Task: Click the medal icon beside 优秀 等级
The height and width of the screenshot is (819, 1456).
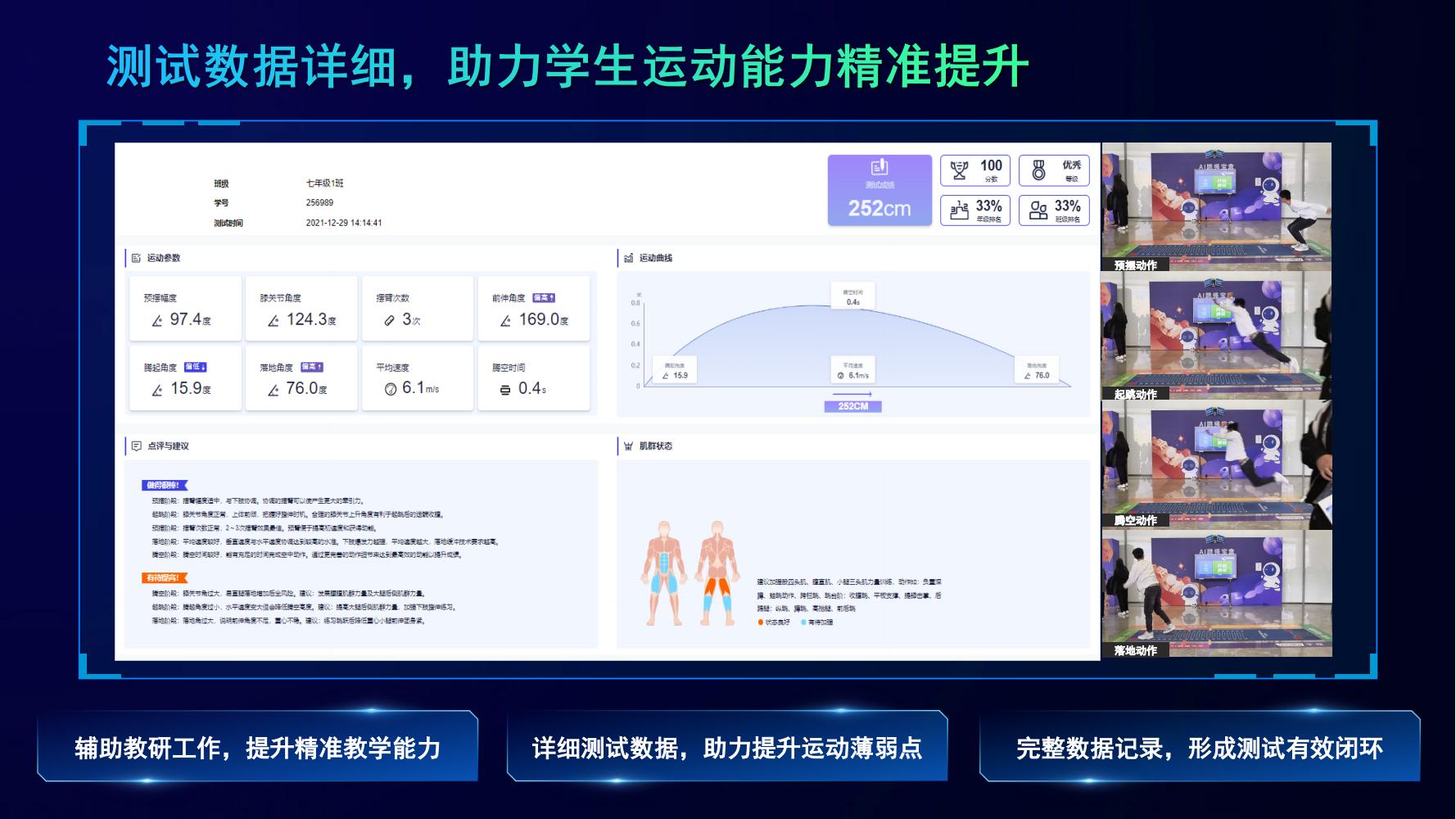Action: (x=1038, y=170)
